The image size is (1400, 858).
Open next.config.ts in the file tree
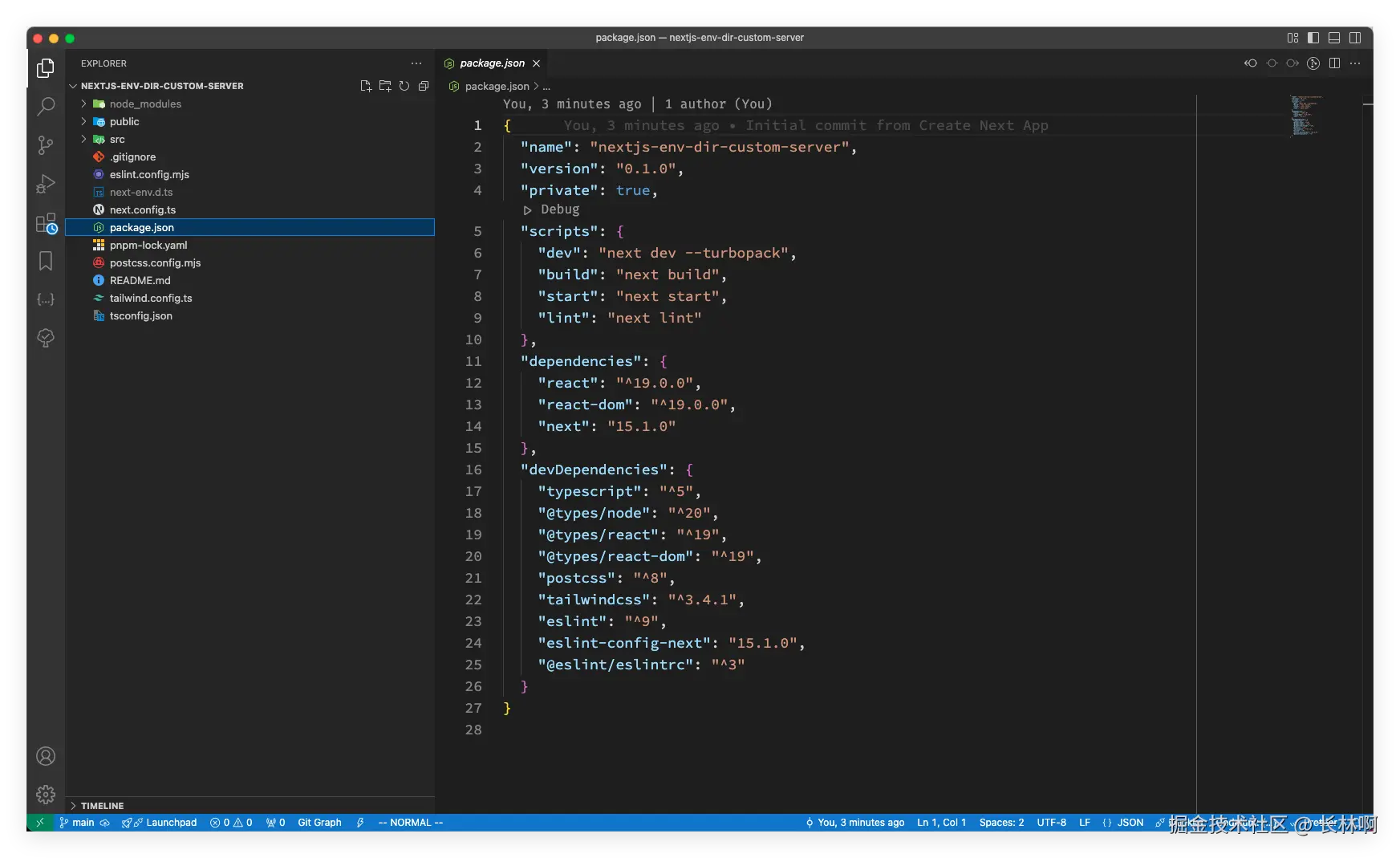250,210
